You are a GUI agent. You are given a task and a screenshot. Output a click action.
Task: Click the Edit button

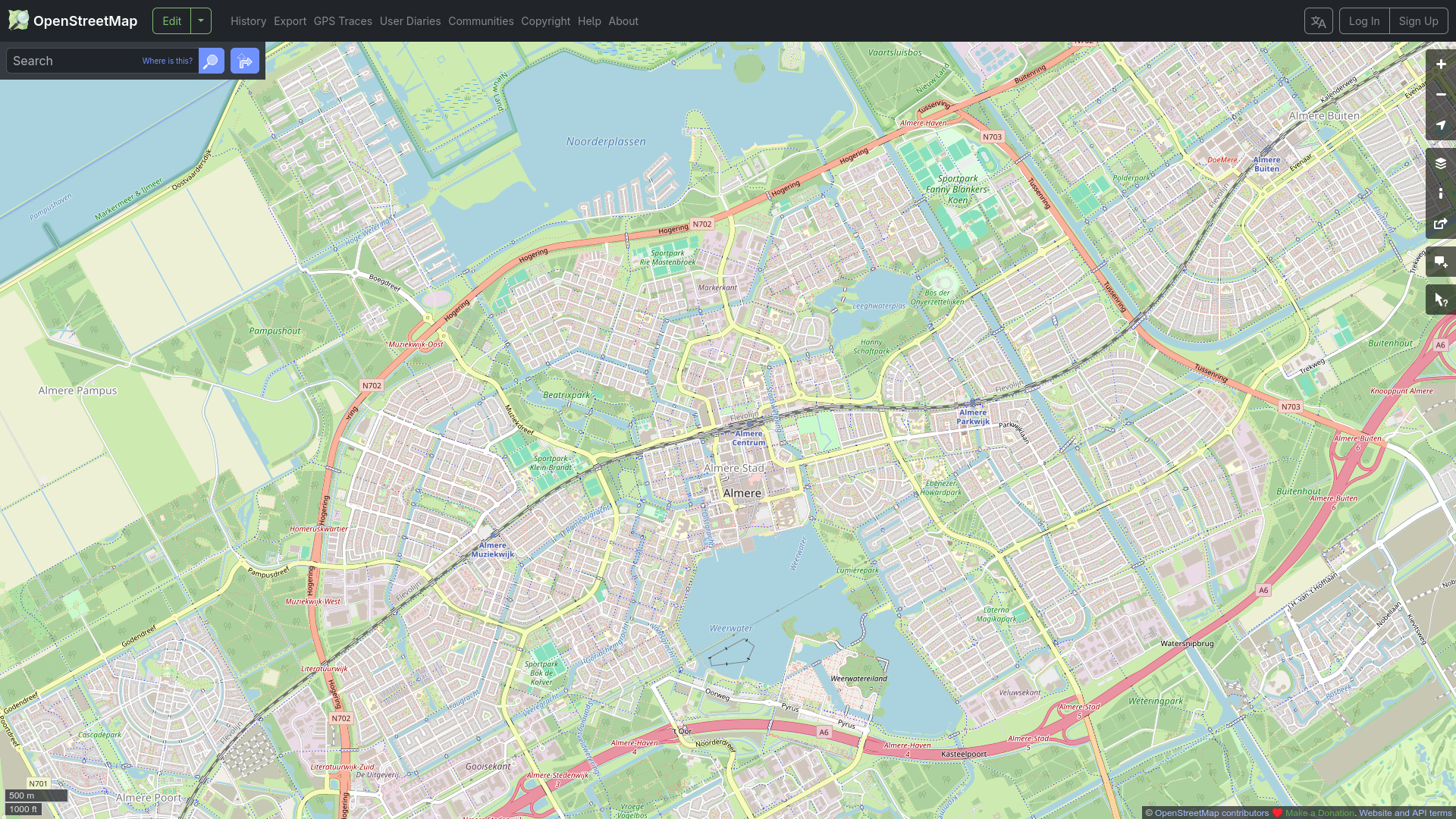tap(172, 20)
